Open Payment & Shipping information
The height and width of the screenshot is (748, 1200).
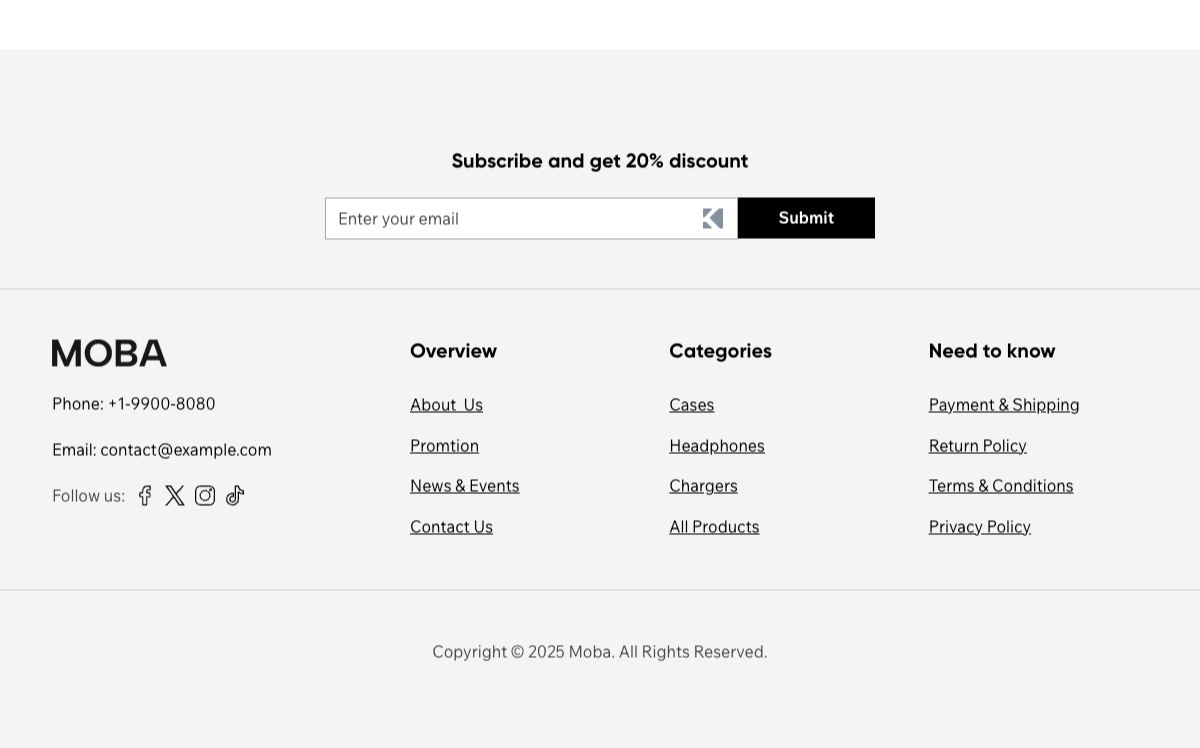tap(1003, 404)
